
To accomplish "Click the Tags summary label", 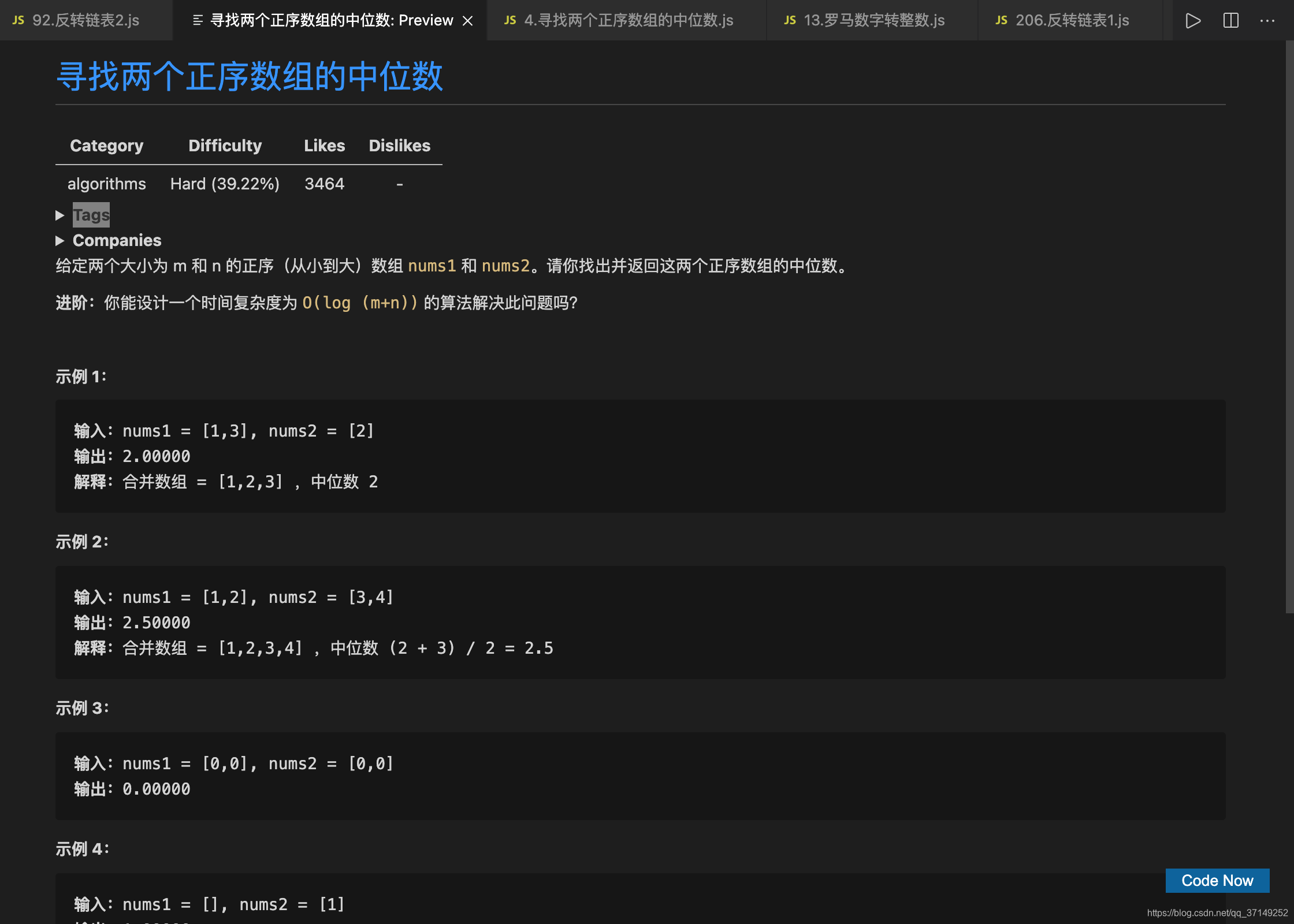I will (91, 215).
